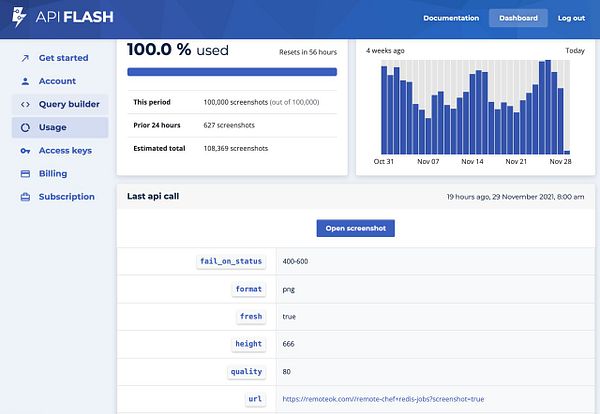600x414 pixels.
Task: Click the Account person icon
Action: [25, 81]
